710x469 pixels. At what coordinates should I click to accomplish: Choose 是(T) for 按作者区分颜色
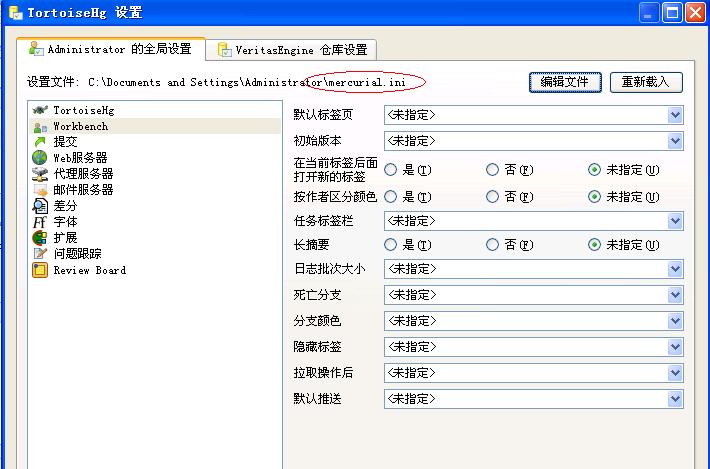(x=391, y=196)
